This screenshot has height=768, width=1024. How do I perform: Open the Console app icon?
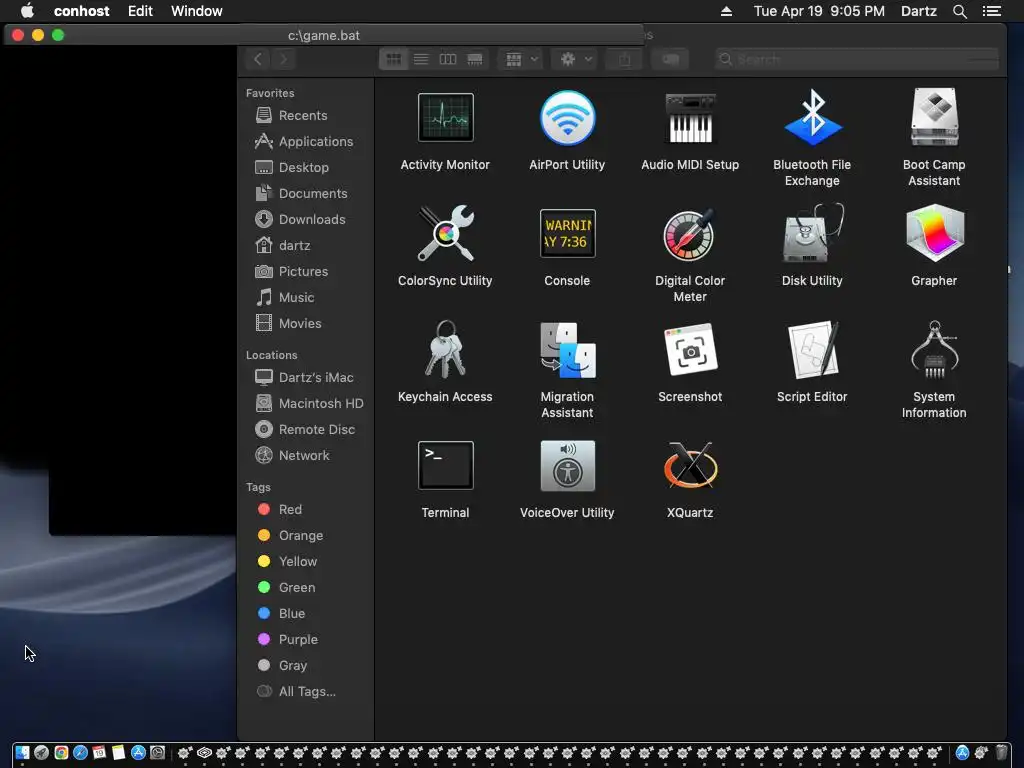point(567,233)
